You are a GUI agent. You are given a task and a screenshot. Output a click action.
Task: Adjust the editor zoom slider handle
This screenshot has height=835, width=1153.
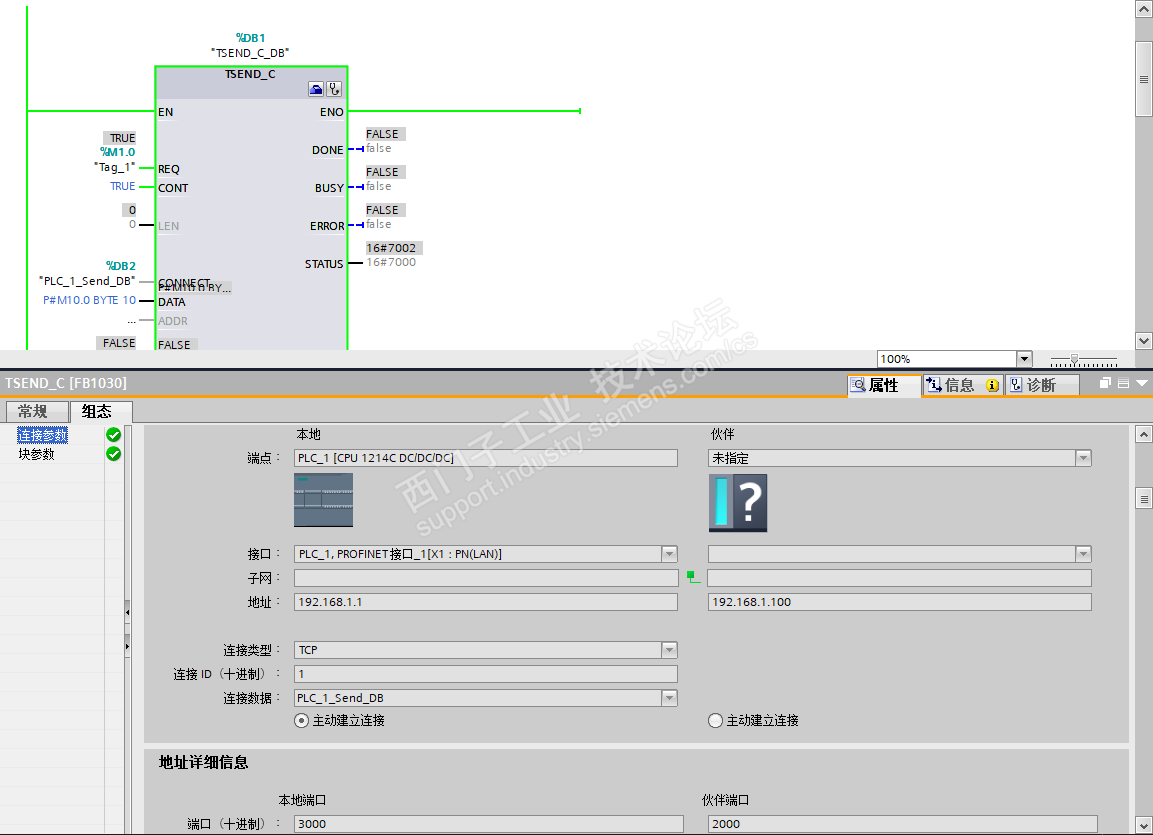pyautogui.click(x=1074, y=359)
